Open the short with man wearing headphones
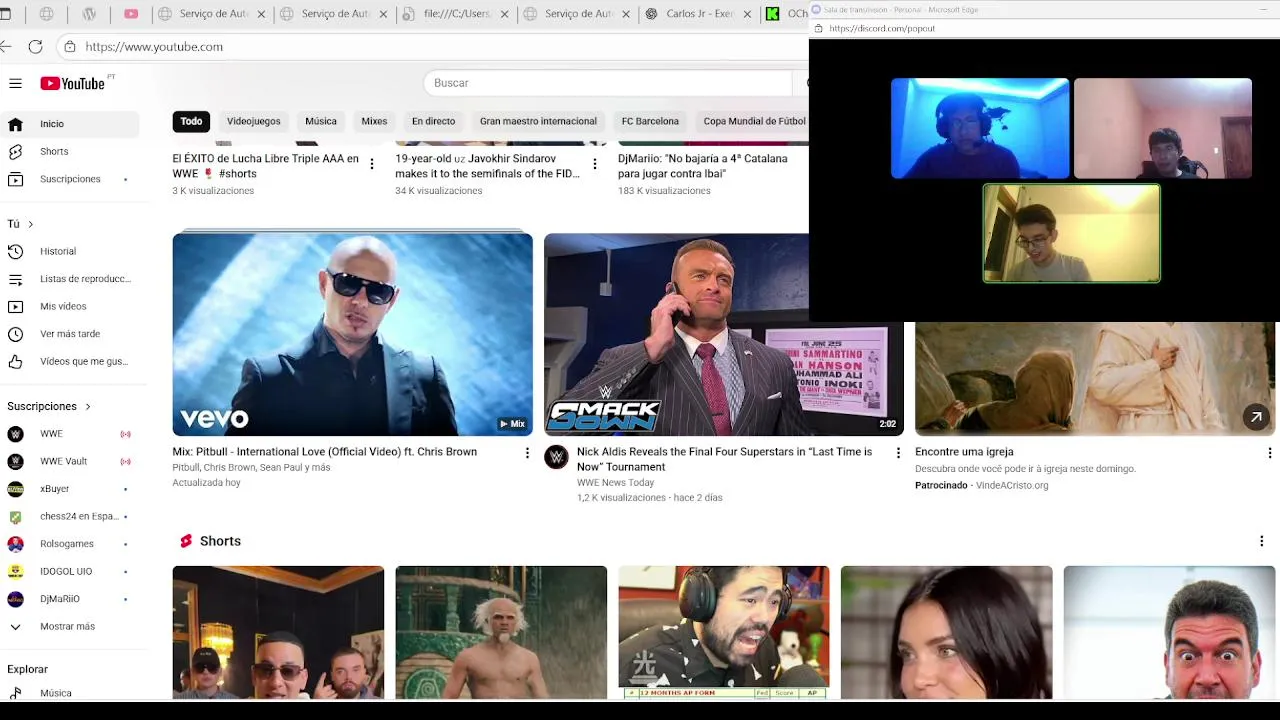 (724, 632)
